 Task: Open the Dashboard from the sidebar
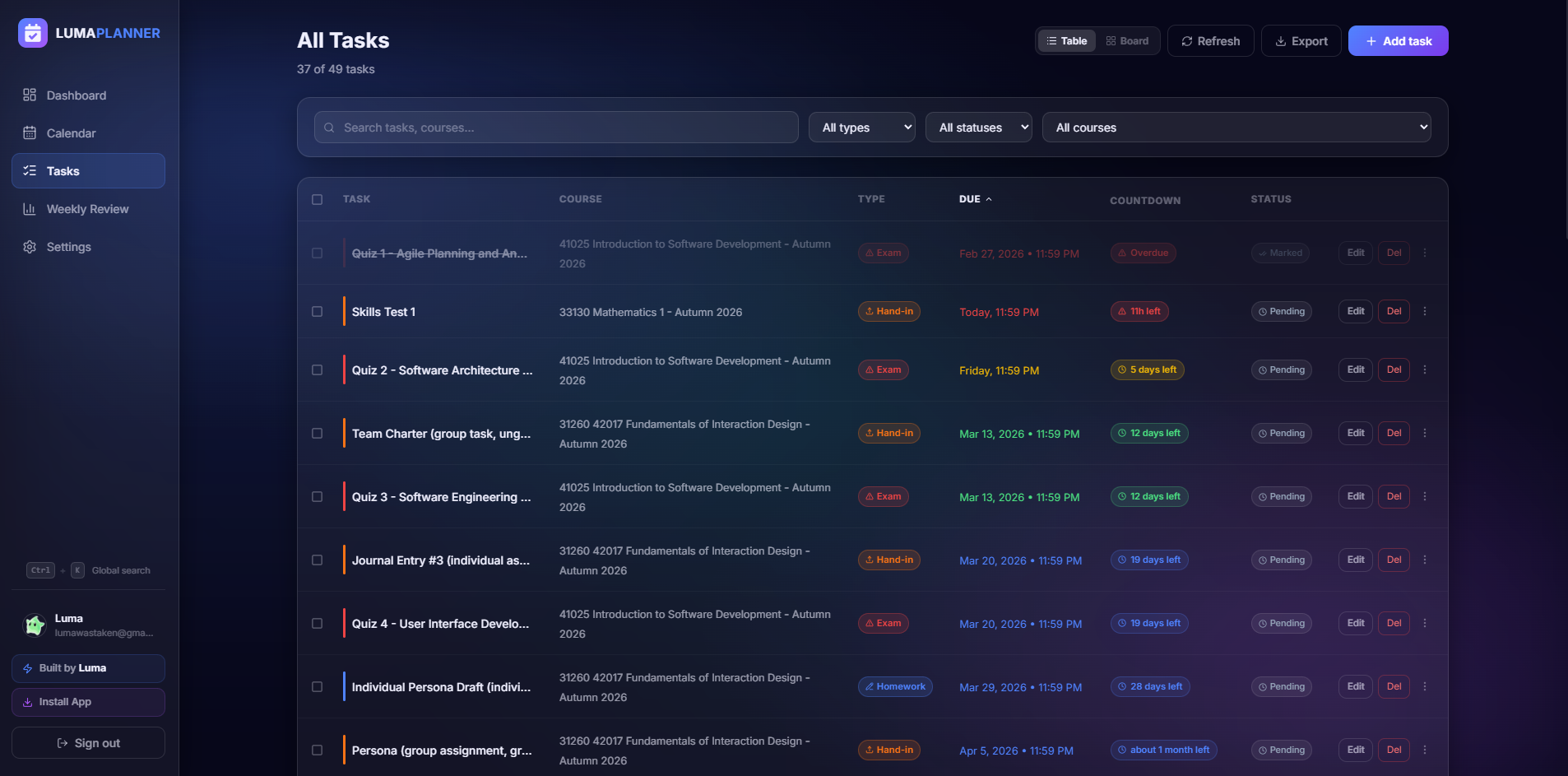pyautogui.click(x=76, y=95)
